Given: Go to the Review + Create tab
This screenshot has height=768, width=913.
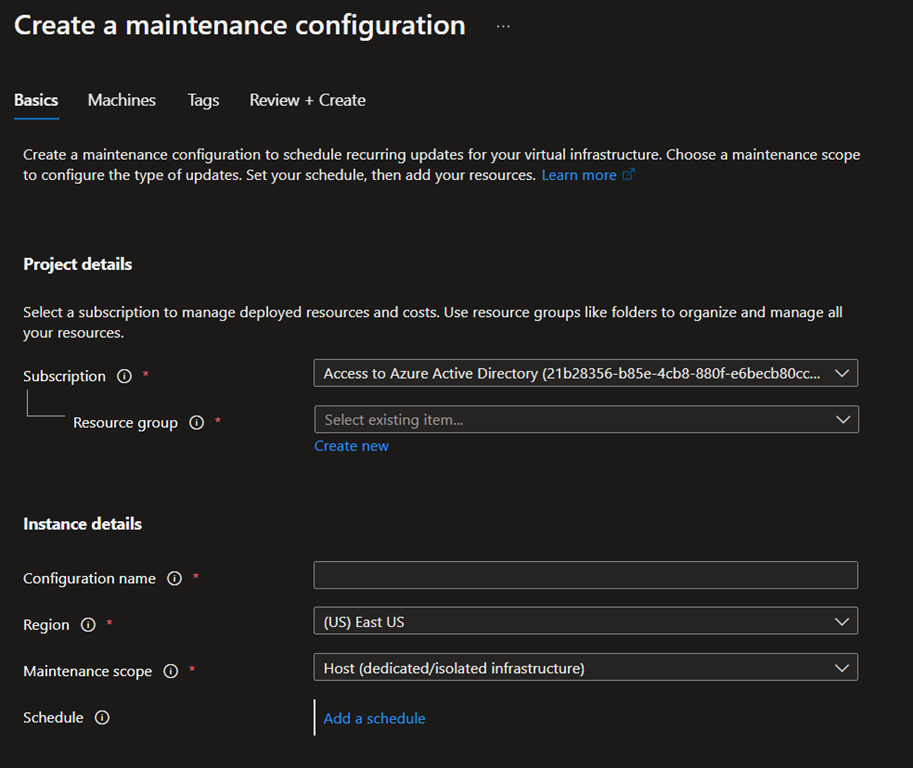Looking at the screenshot, I should pyautogui.click(x=307, y=100).
